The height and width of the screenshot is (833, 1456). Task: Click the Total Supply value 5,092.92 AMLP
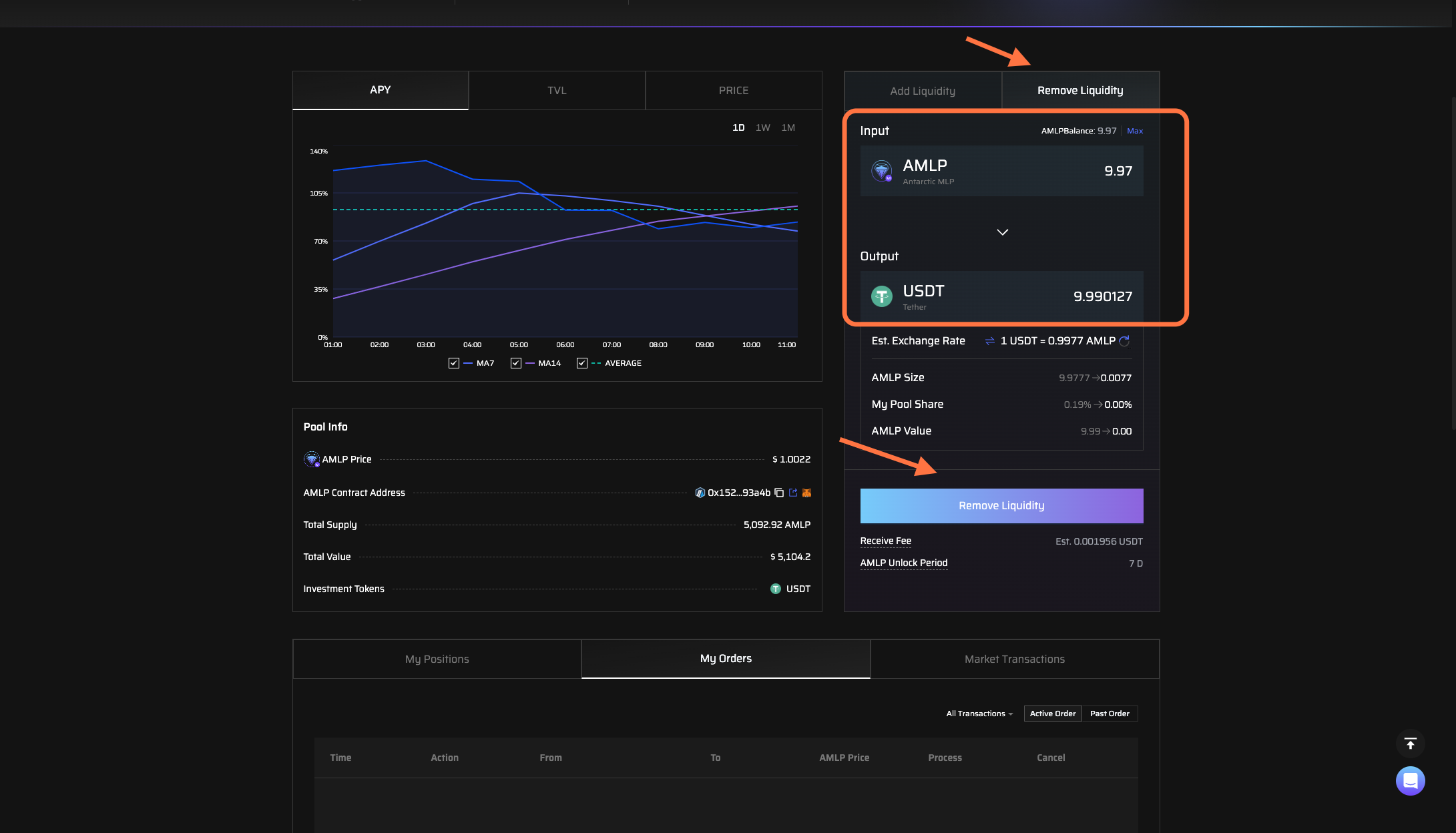click(x=777, y=525)
